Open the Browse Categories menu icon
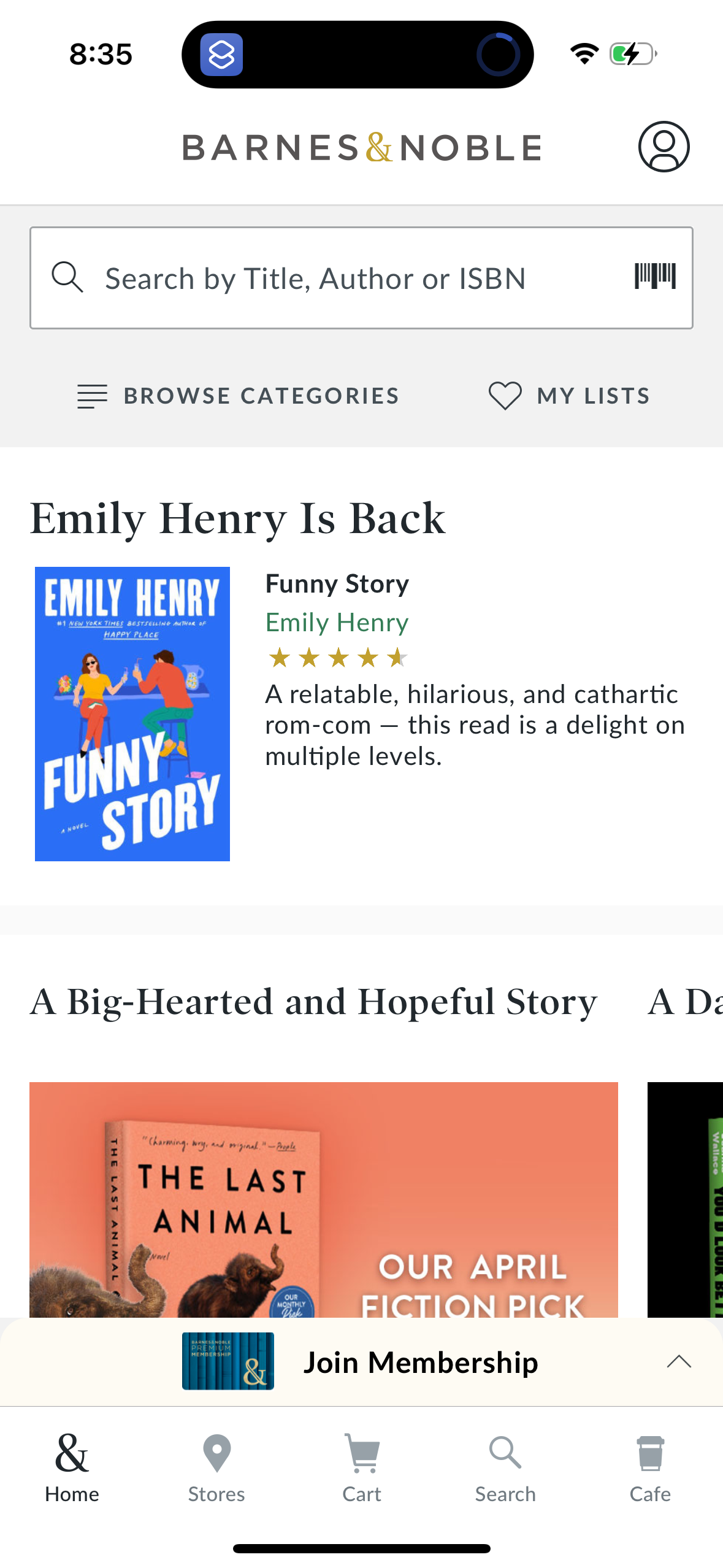 point(93,396)
